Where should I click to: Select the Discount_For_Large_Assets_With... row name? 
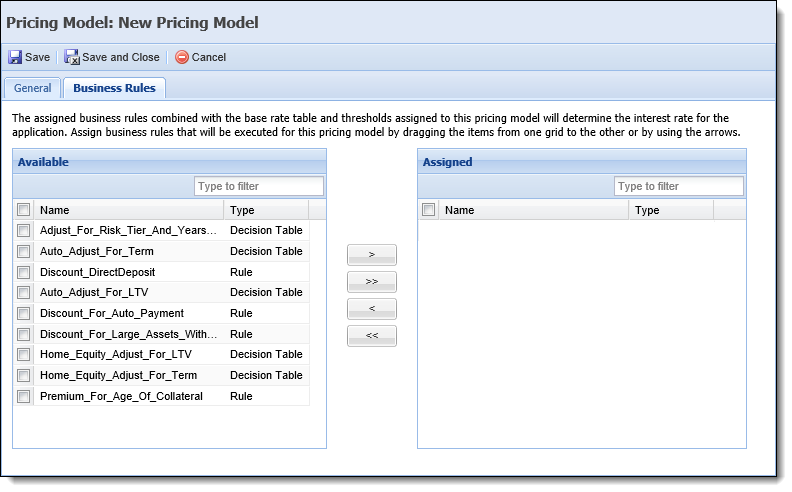tap(128, 334)
